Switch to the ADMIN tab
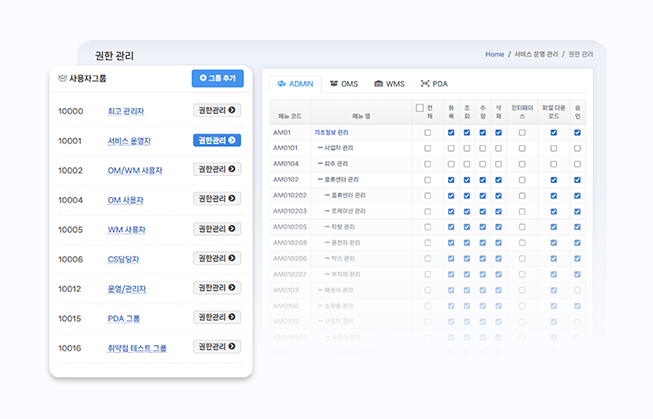653x419 pixels. (295, 84)
